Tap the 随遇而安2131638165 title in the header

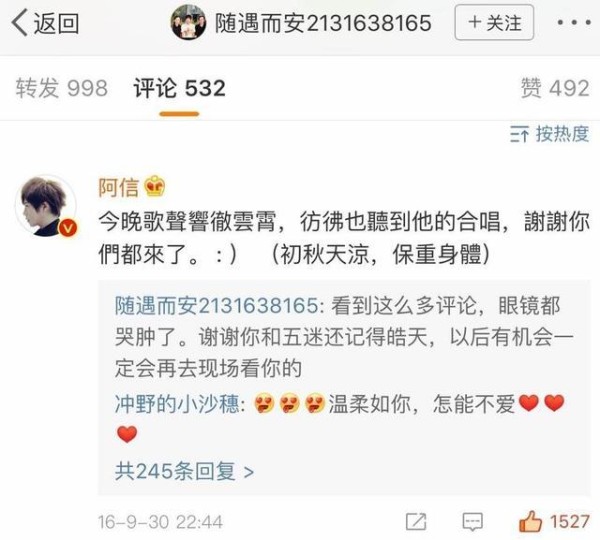pyautogui.click(x=323, y=23)
